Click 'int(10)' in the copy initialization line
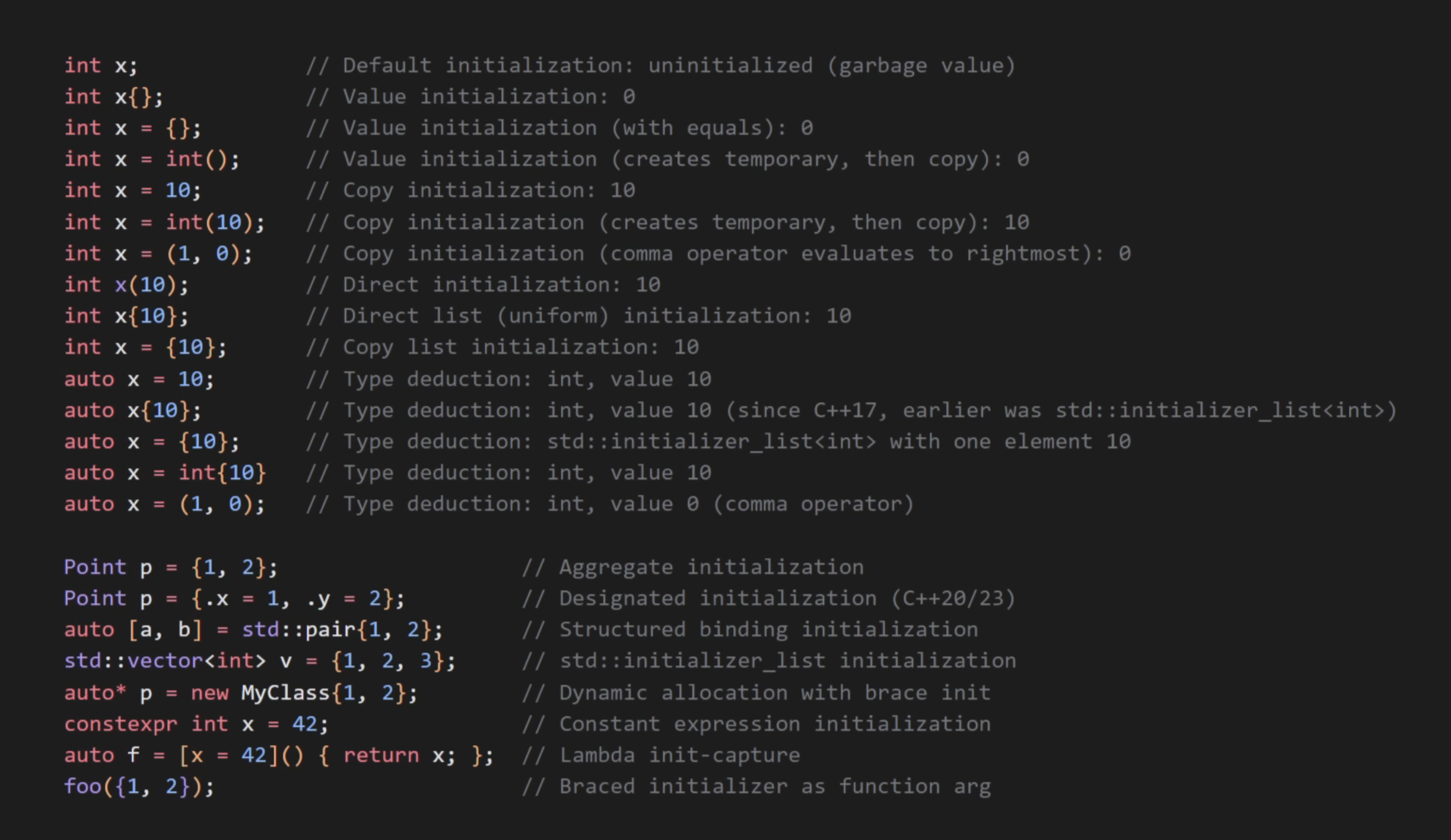The width and height of the screenshot is (1451, 840). pyautogui.click(x=209, y=222)
